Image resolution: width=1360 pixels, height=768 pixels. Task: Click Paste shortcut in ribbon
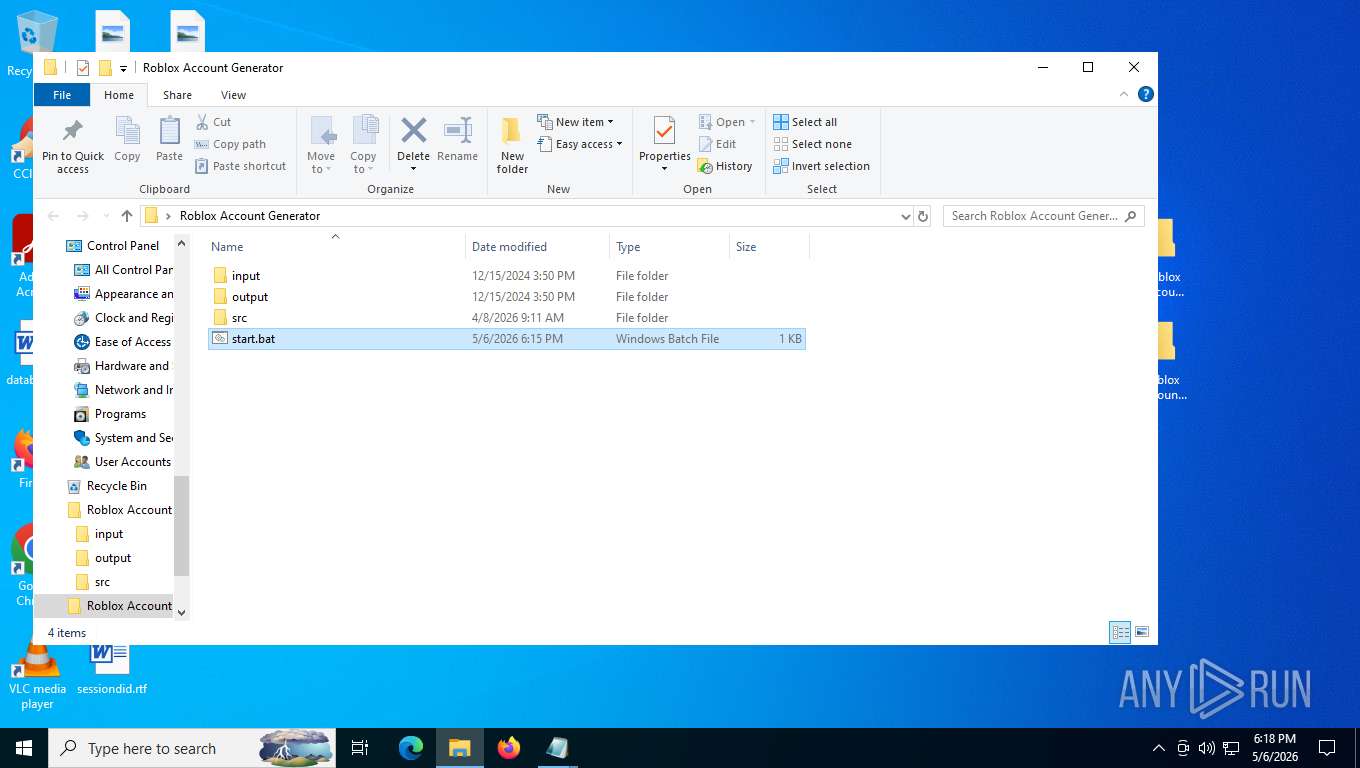coord(240,166)
